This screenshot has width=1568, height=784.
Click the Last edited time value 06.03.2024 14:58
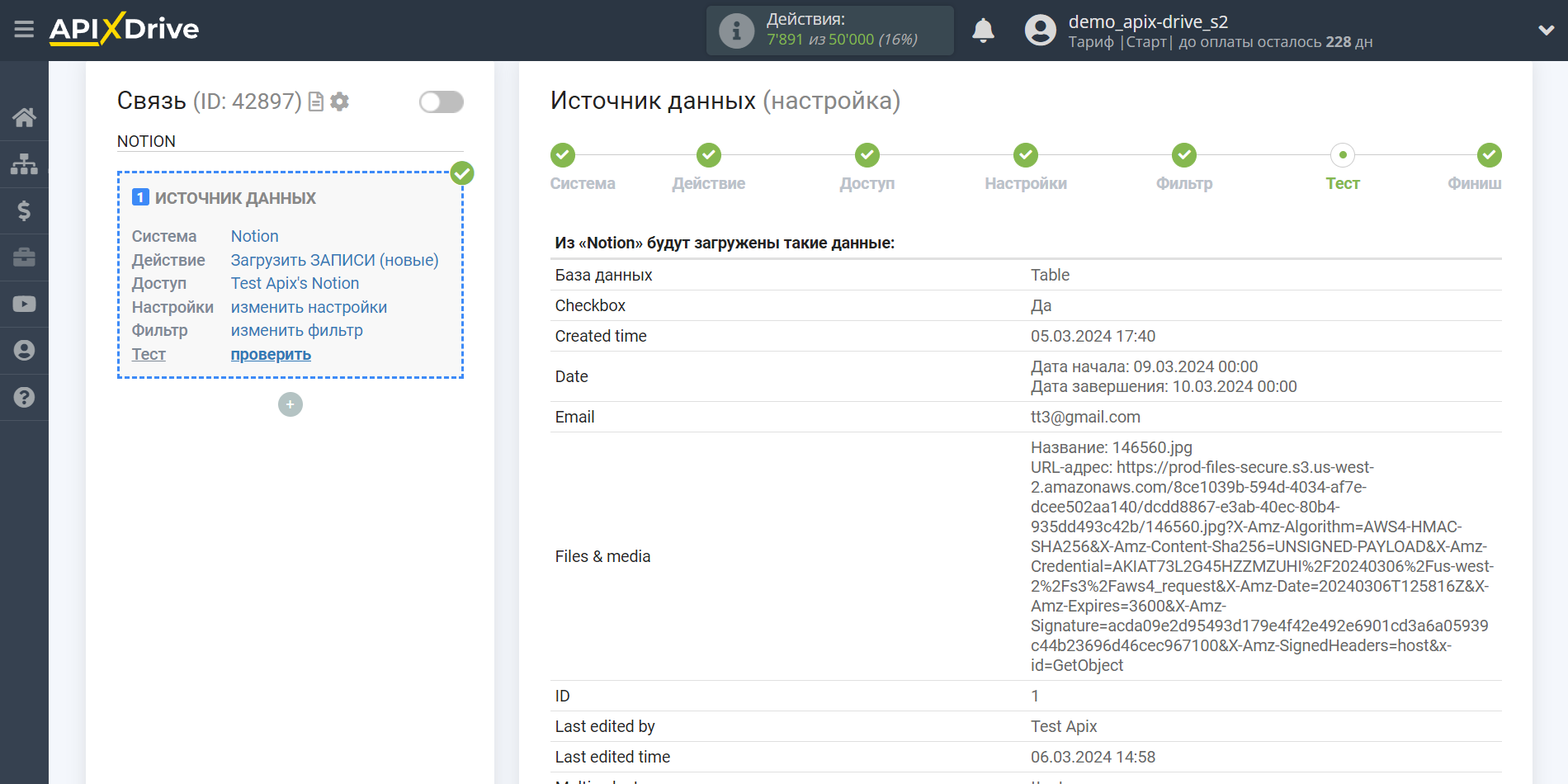(x=1093, y=757)
